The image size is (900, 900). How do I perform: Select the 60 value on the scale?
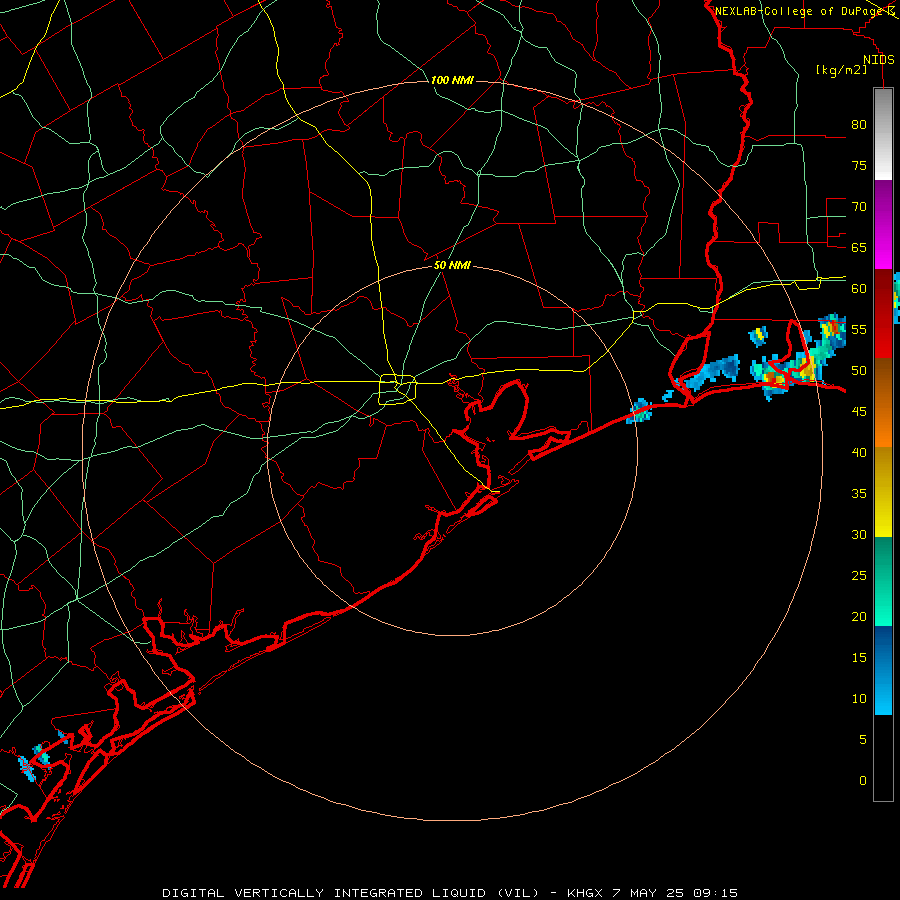[x=859, y=289]
